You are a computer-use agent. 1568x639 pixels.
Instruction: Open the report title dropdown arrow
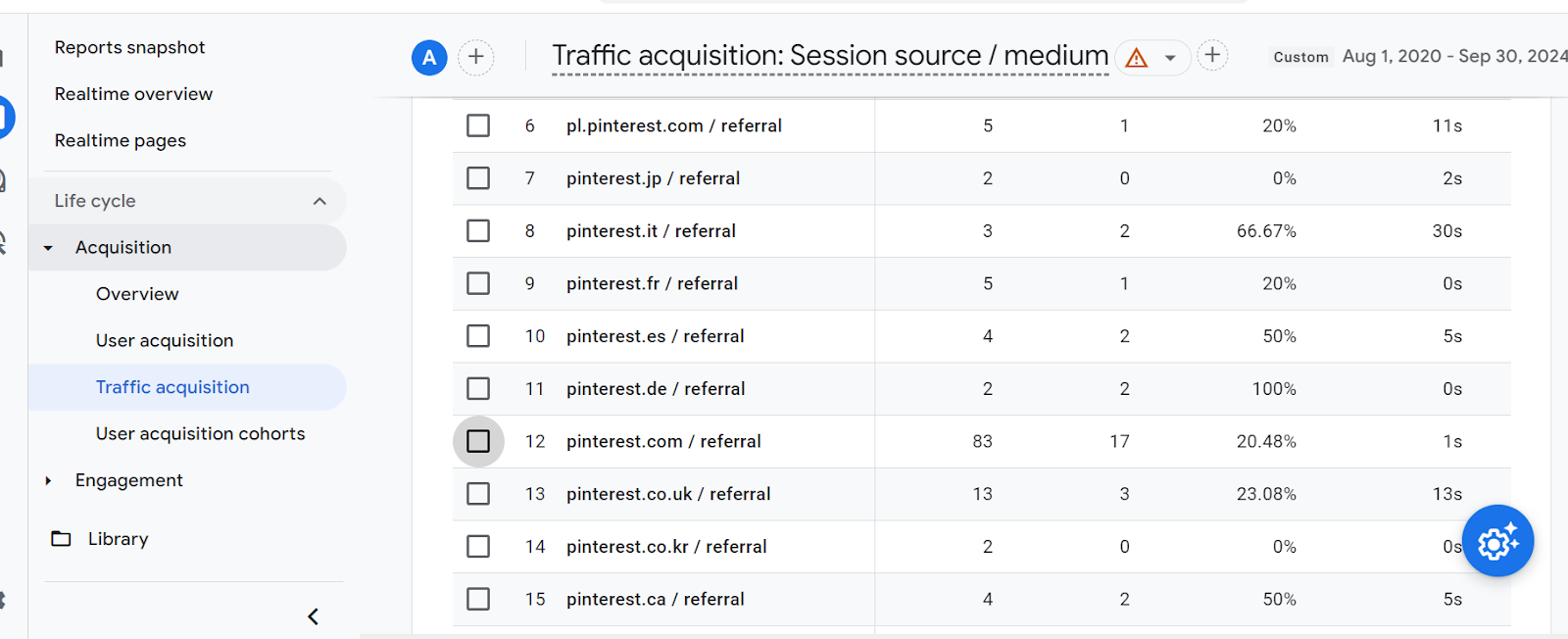(x=1170, y=58)
